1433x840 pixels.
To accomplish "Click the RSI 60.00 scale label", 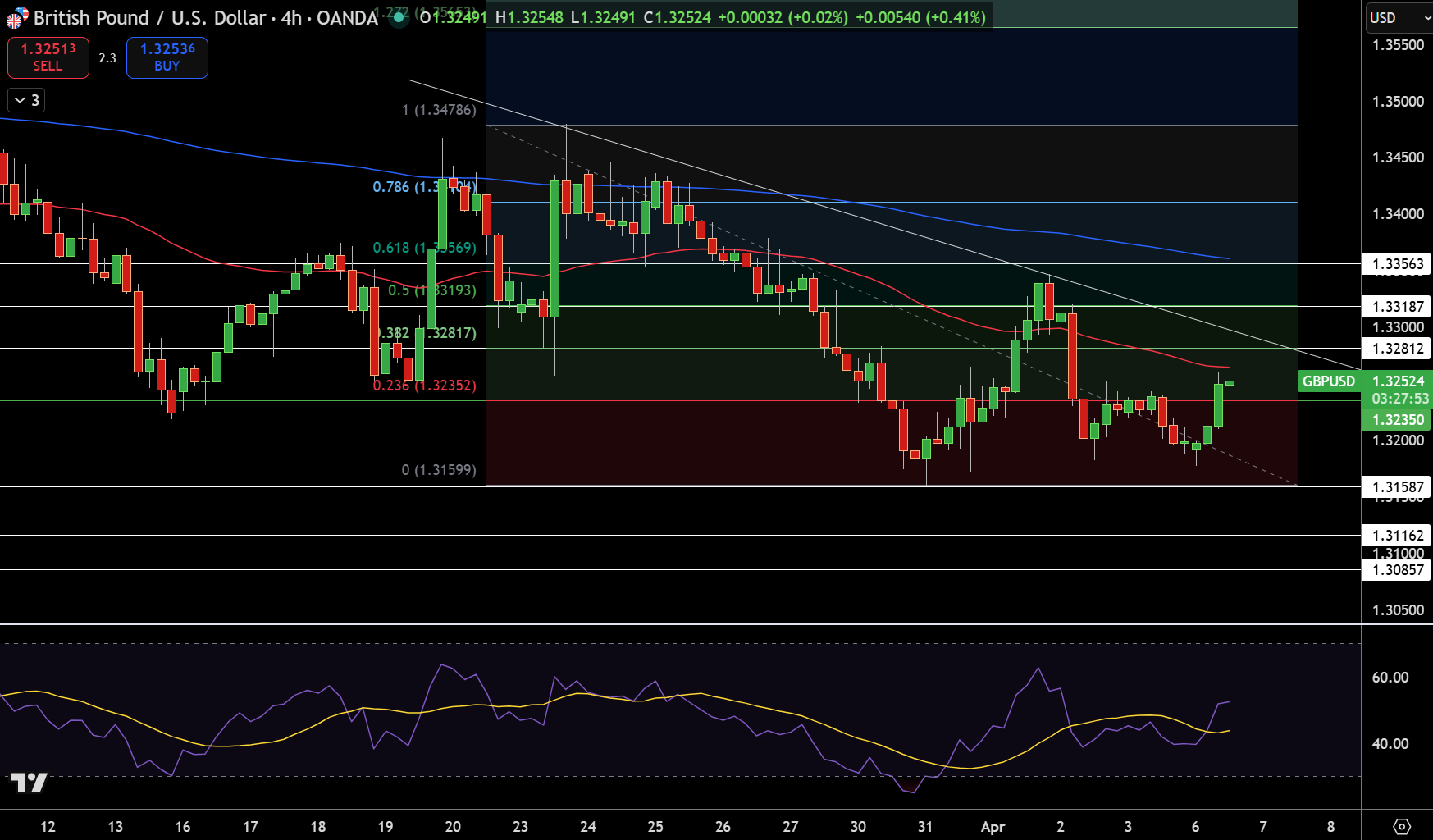I will pyautogui.click(x=1390, y=678).
